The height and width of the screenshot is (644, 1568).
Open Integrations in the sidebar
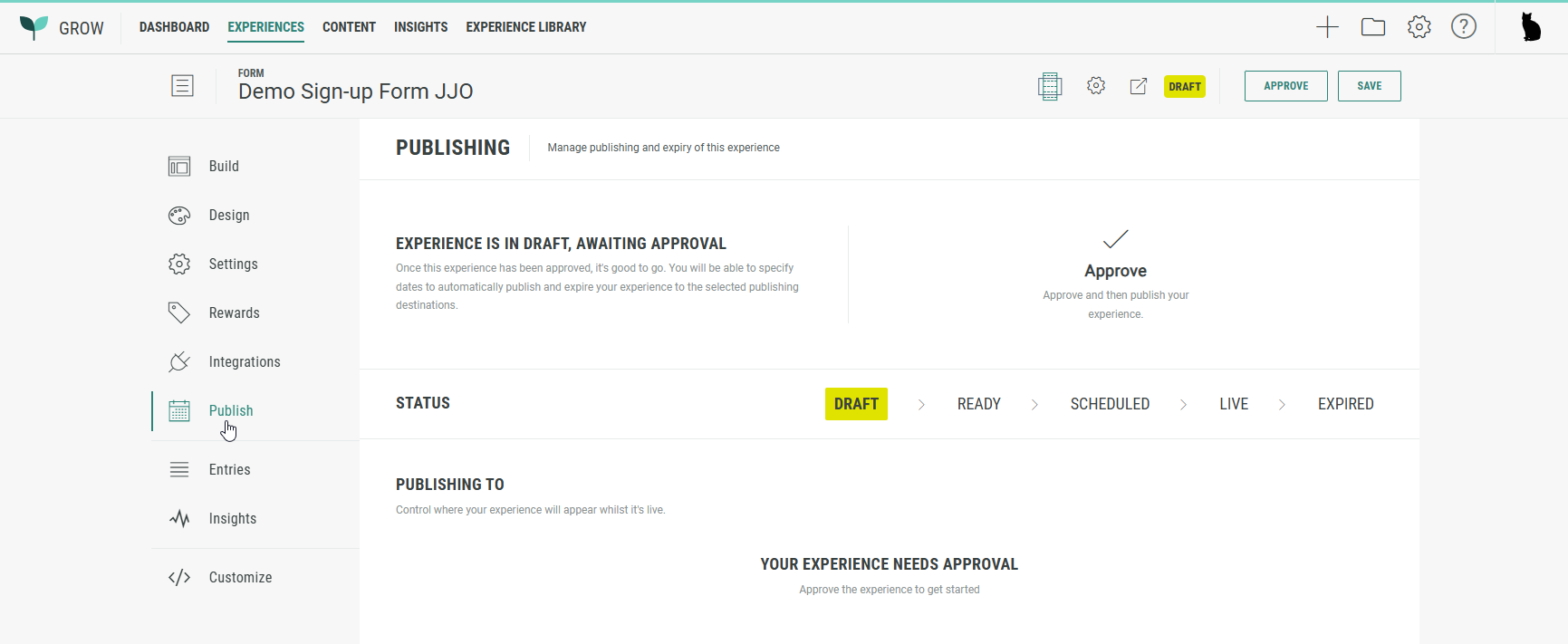click(244, 362)
